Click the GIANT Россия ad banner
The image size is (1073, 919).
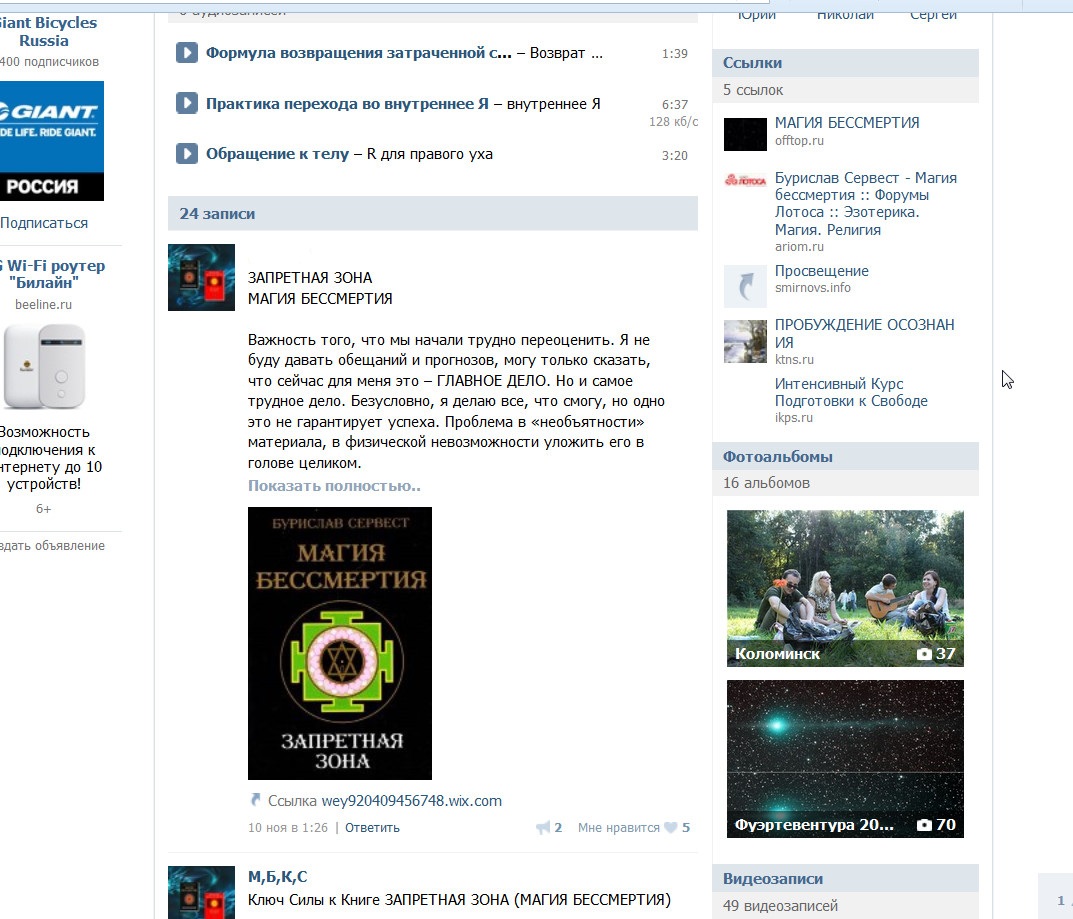(52, 141)
